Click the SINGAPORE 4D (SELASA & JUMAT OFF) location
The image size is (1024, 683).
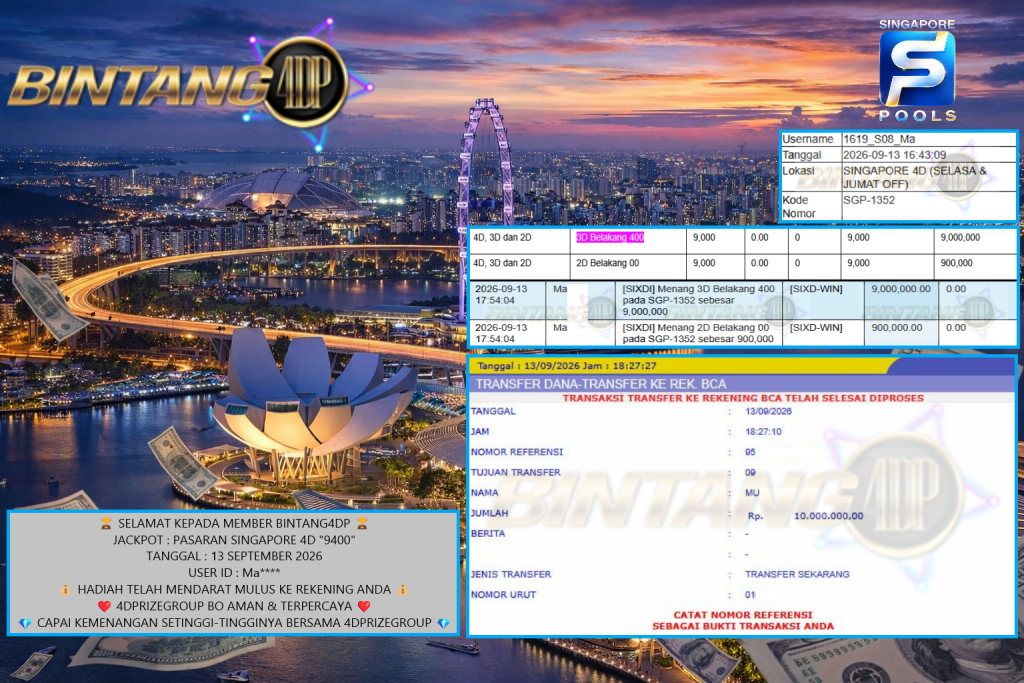(915, 177)
